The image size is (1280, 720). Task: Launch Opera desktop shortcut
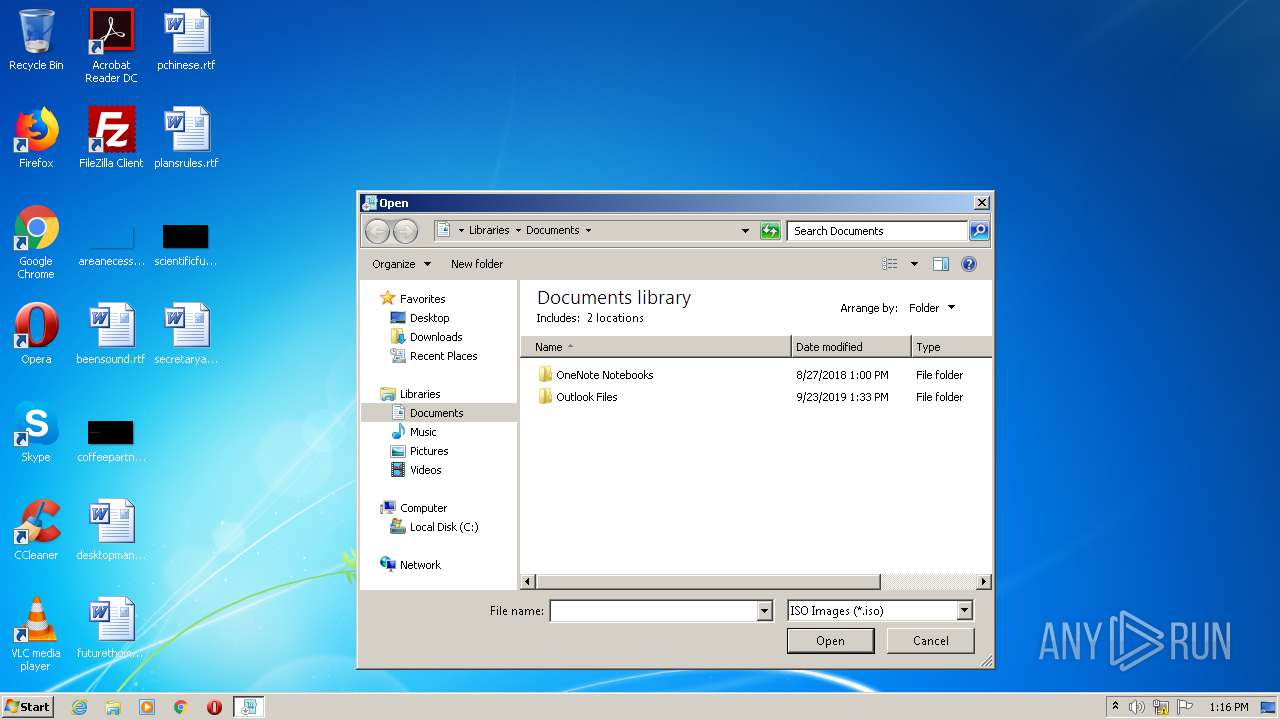point(36,334)
